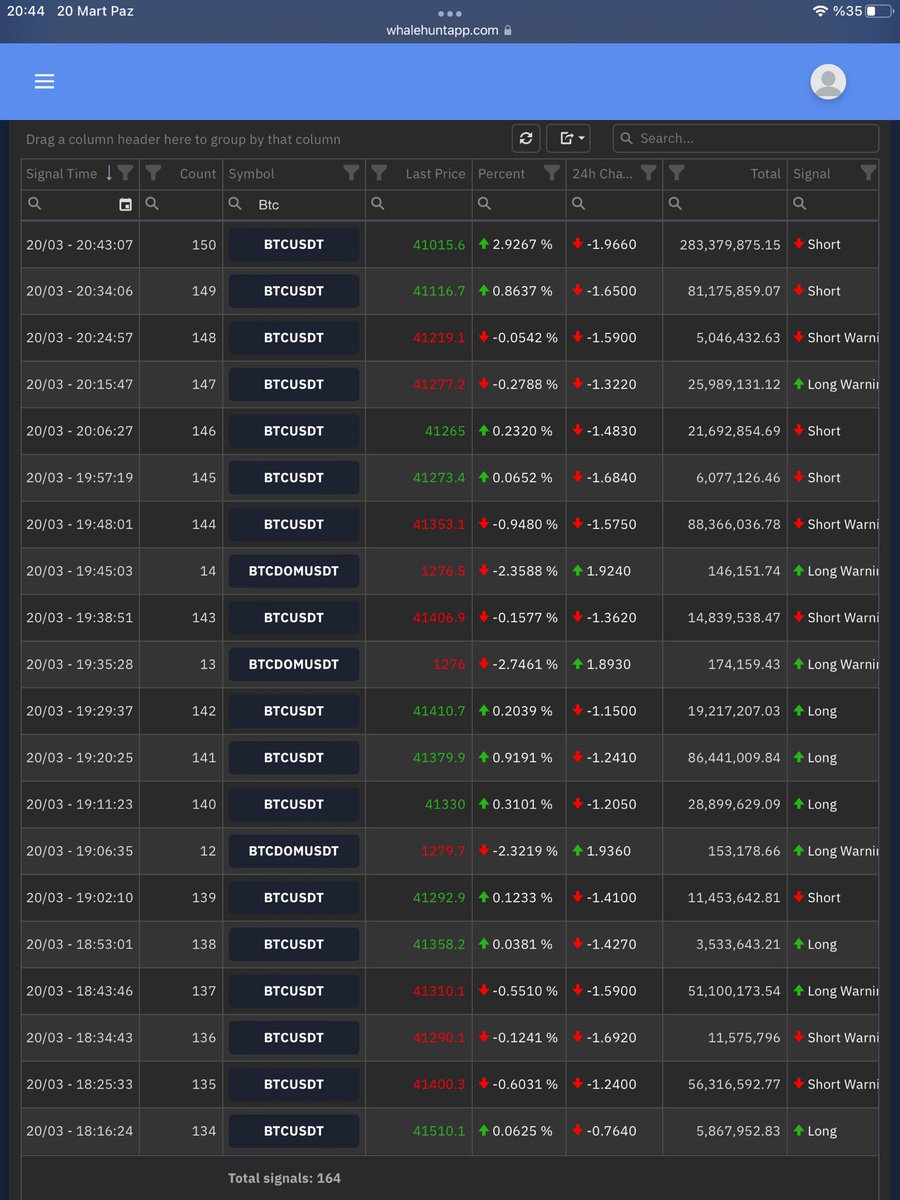
Task: Select last price 1276 cell
Action: [x=418, y=664]
